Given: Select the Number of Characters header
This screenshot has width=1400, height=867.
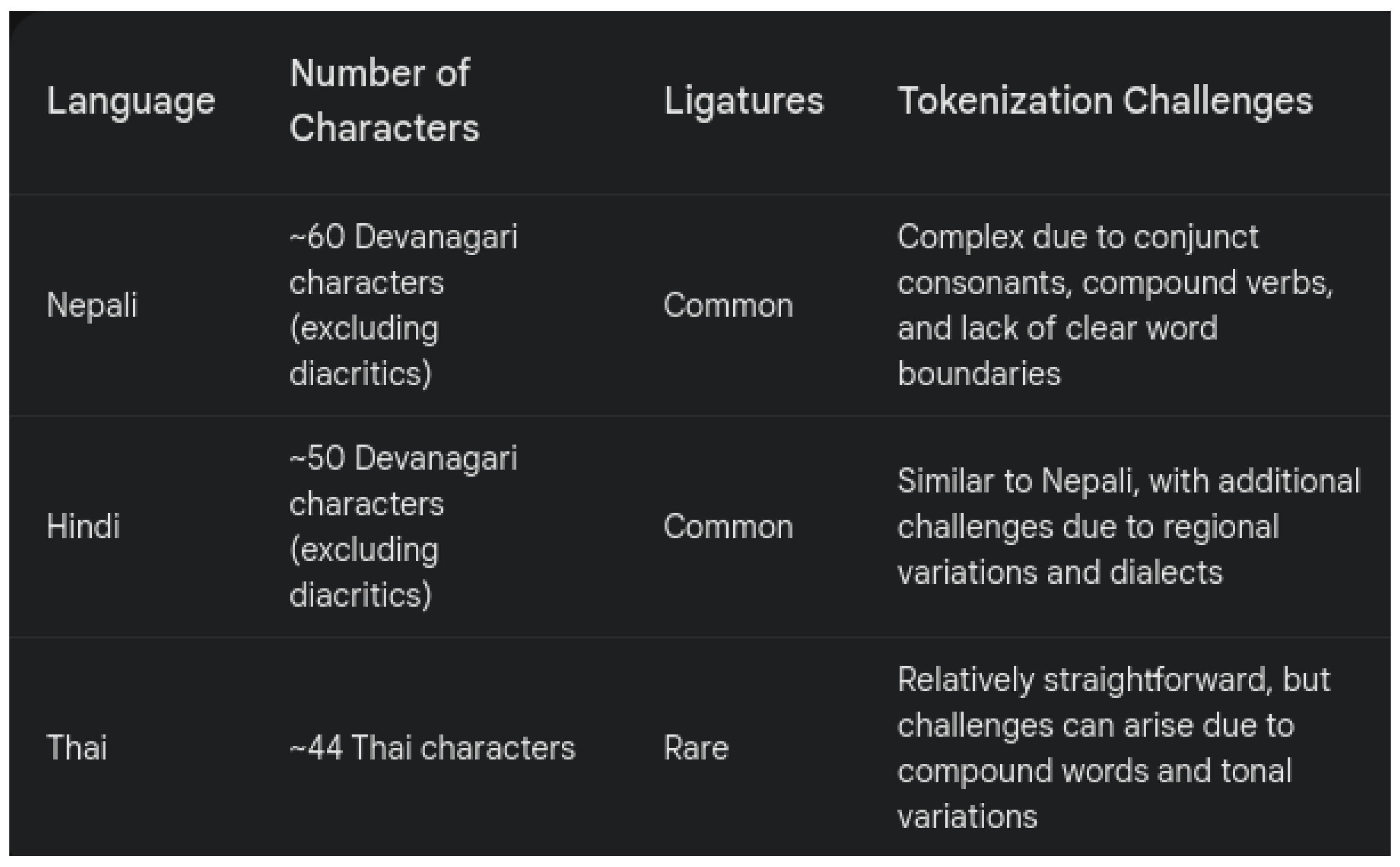Looking at the screenshot, I should [x=383, y=100].
